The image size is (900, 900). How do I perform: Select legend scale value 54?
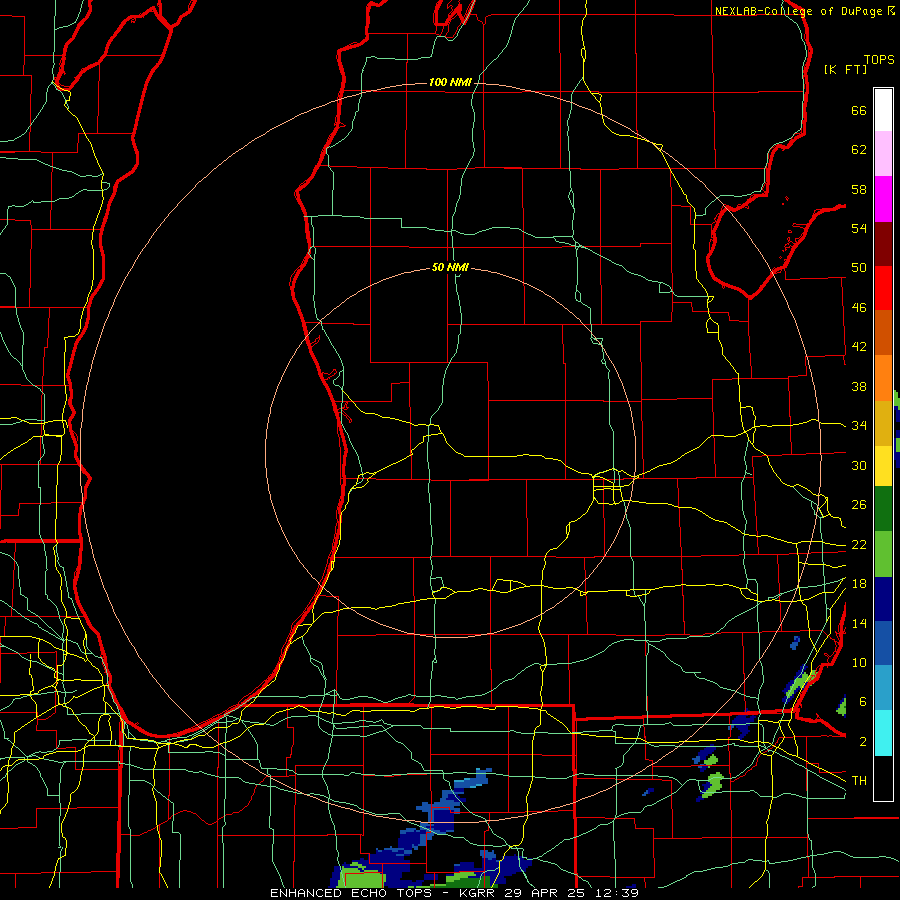pos(859,228)
